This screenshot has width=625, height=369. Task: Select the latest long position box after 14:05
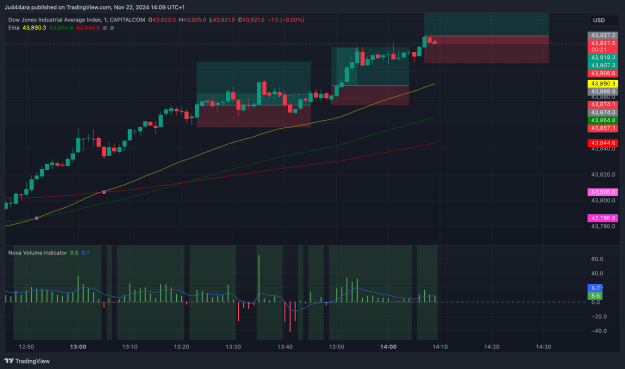click(x=486, y=37)
